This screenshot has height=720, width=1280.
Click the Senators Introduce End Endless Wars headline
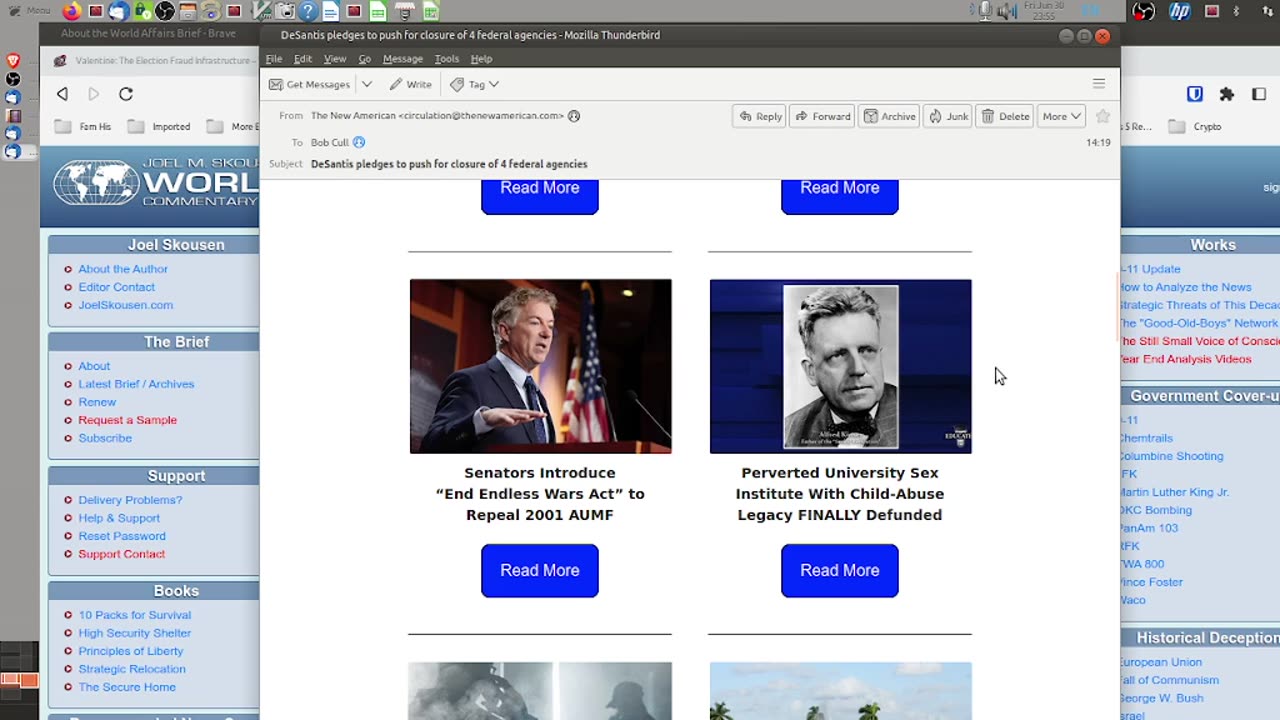click(x=540, y=494)
